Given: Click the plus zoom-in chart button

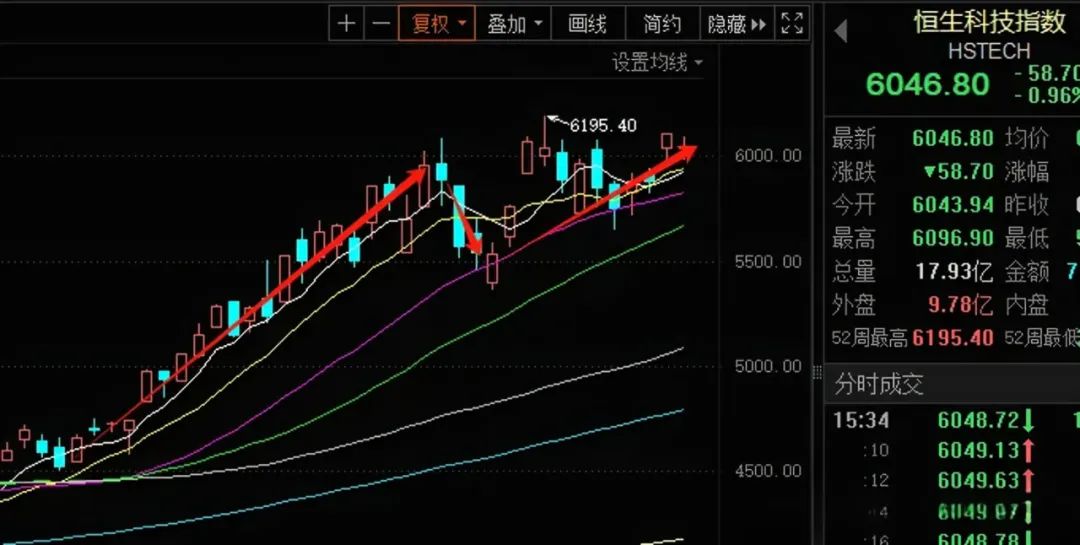Looking at the screenshot, I should point(346,24).
